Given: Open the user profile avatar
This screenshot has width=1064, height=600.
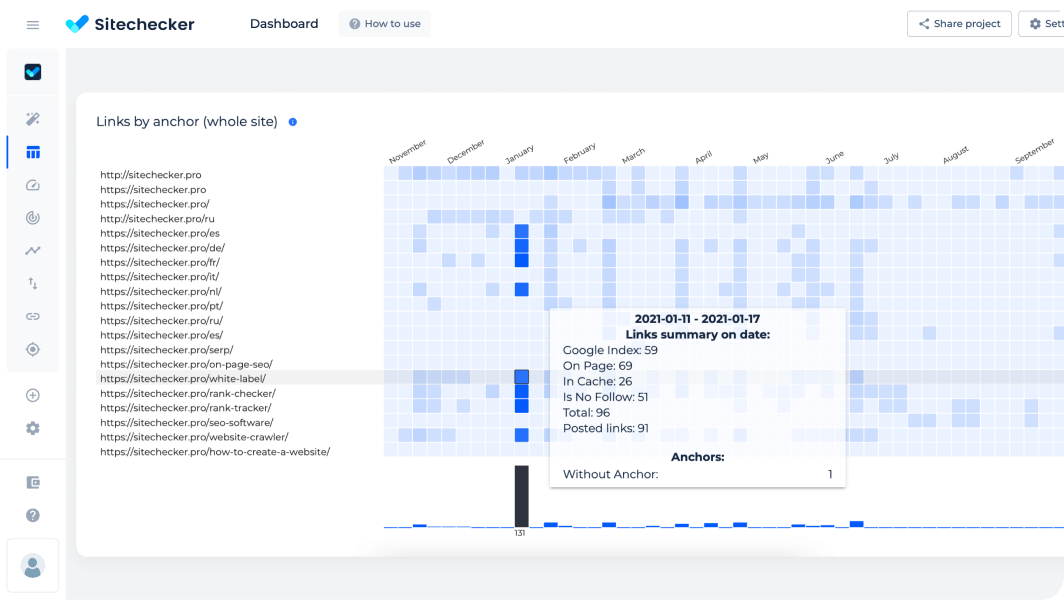Looking at the screenshot, I should [x=33, y=566].
